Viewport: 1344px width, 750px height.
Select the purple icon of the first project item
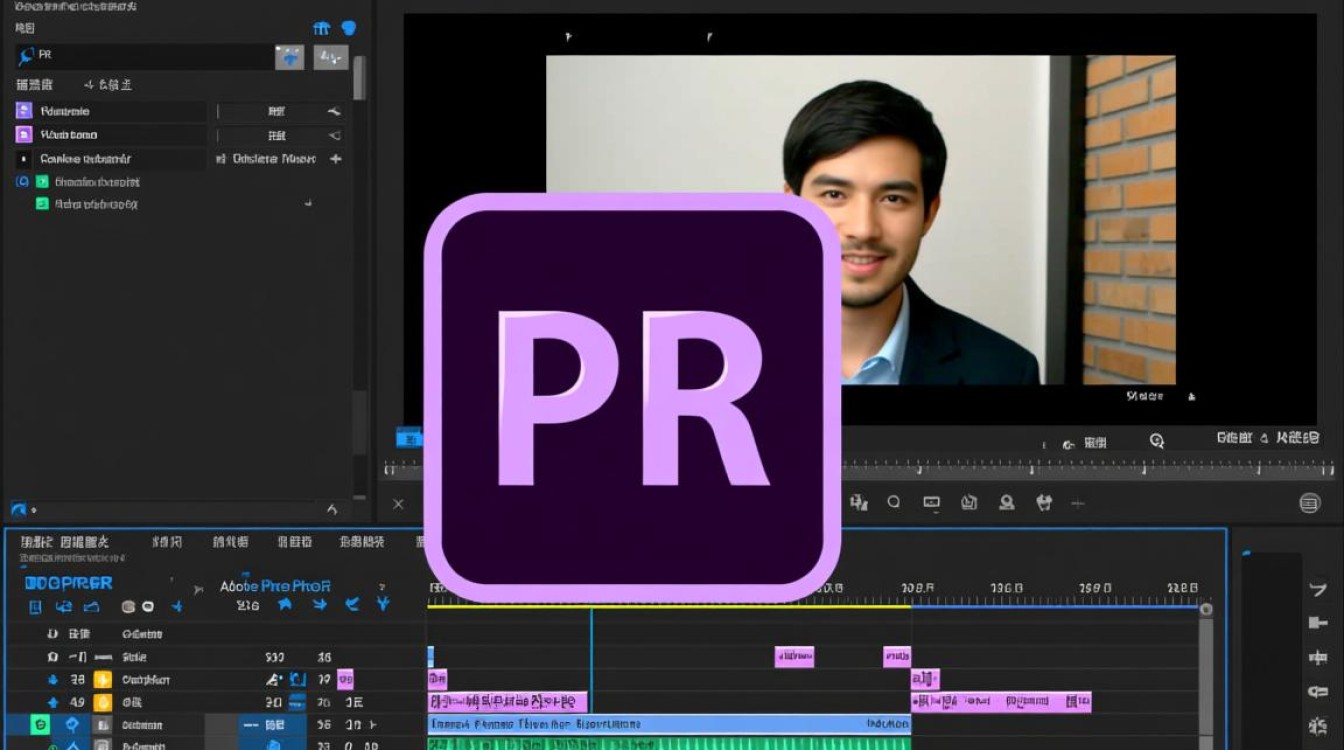point(24,111)
